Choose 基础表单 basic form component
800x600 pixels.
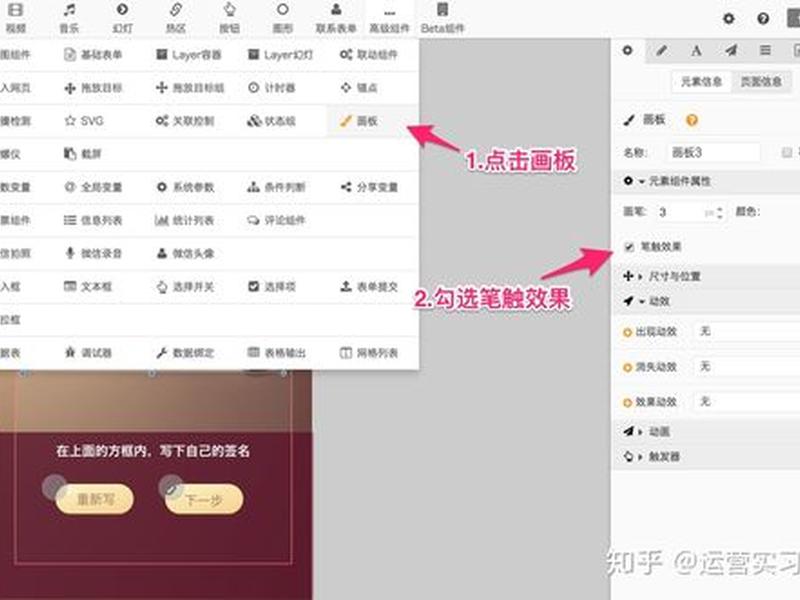[x=93, y=55]
